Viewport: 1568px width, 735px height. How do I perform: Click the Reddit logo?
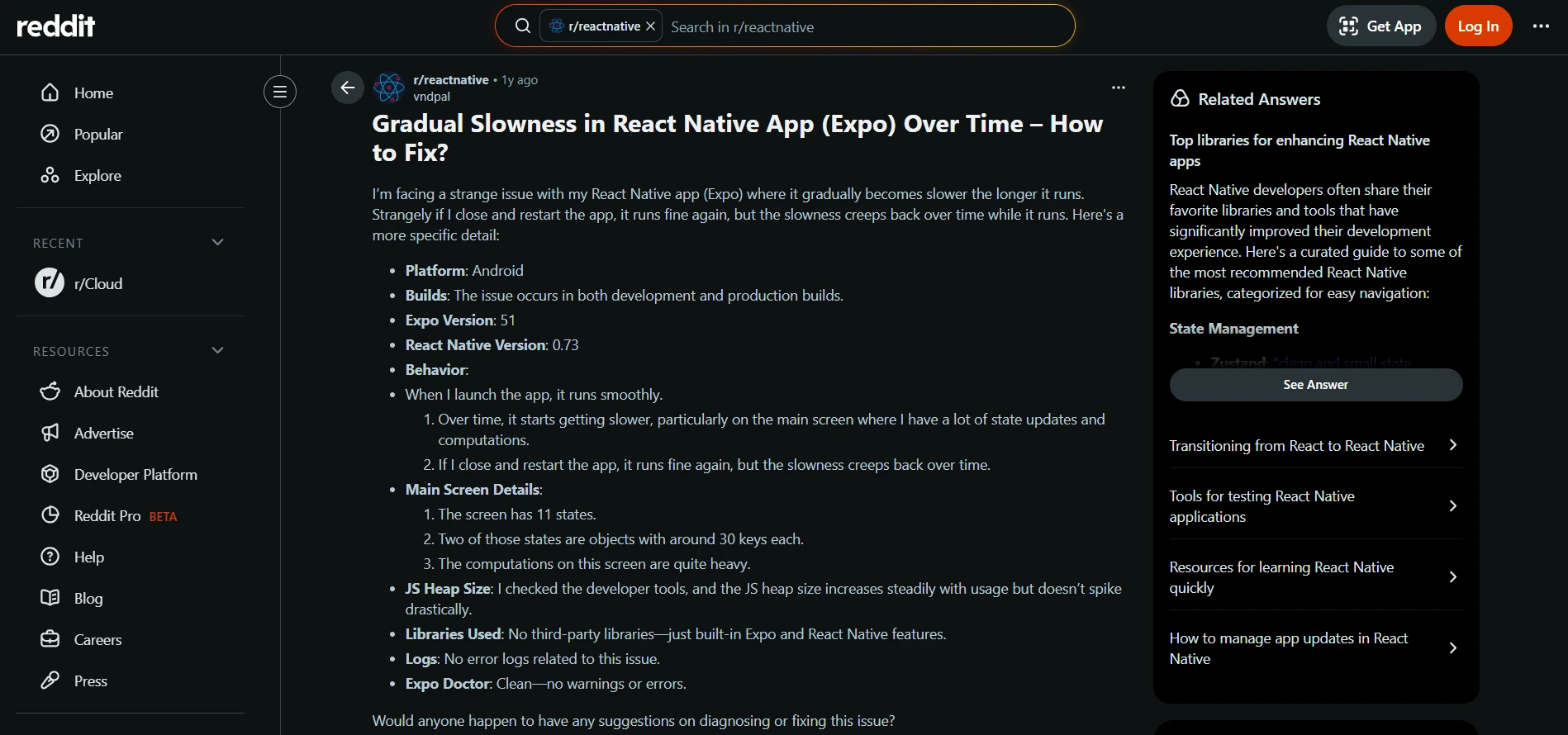coord(55,26)
